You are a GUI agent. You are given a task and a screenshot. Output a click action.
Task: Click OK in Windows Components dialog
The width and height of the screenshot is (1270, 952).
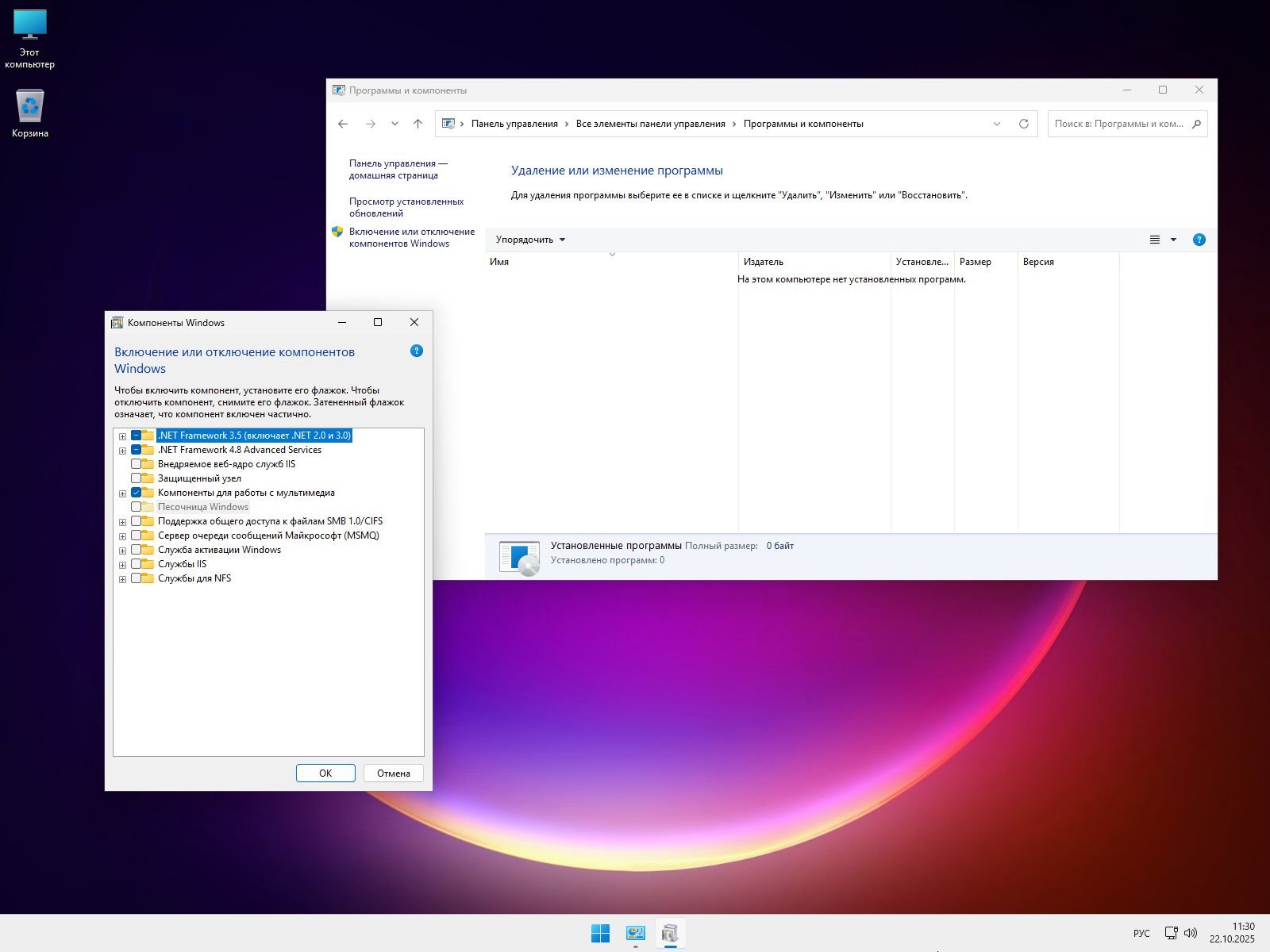tap(325, 773)
